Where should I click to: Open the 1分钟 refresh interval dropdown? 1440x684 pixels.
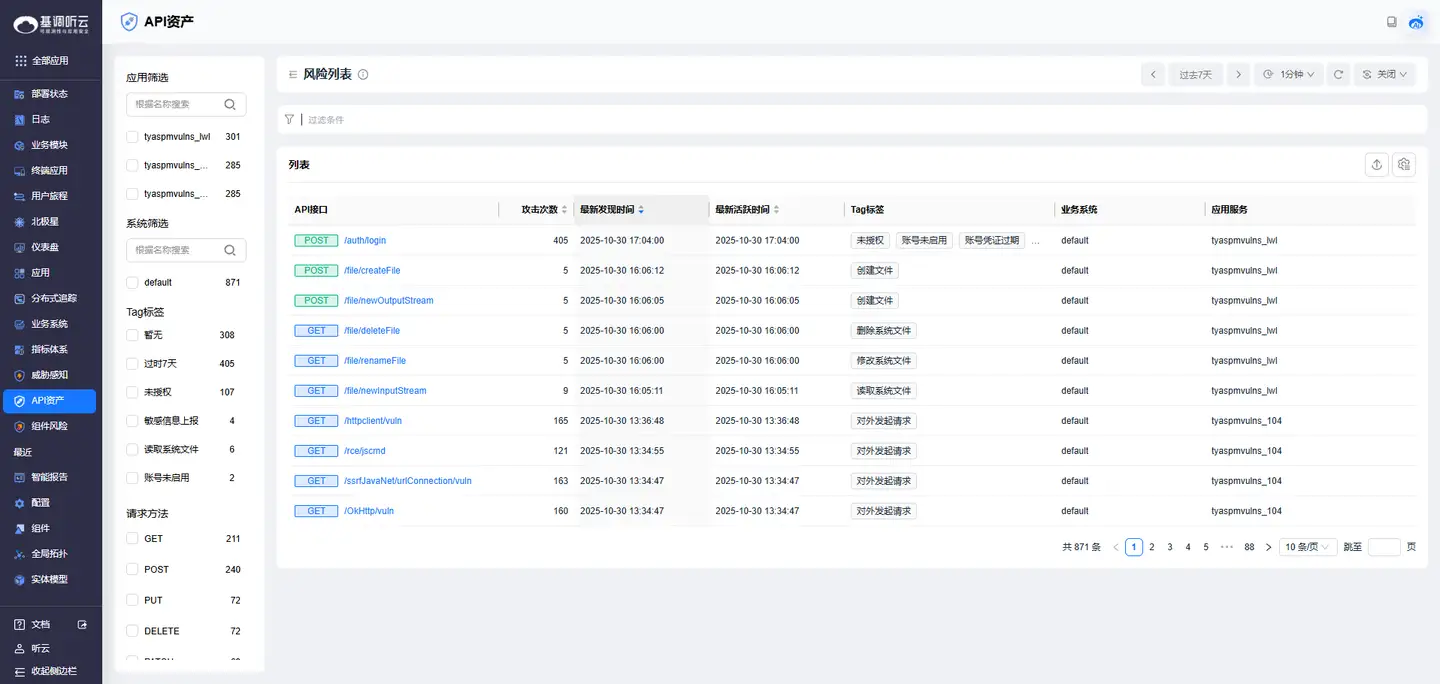coord(1288,74)
